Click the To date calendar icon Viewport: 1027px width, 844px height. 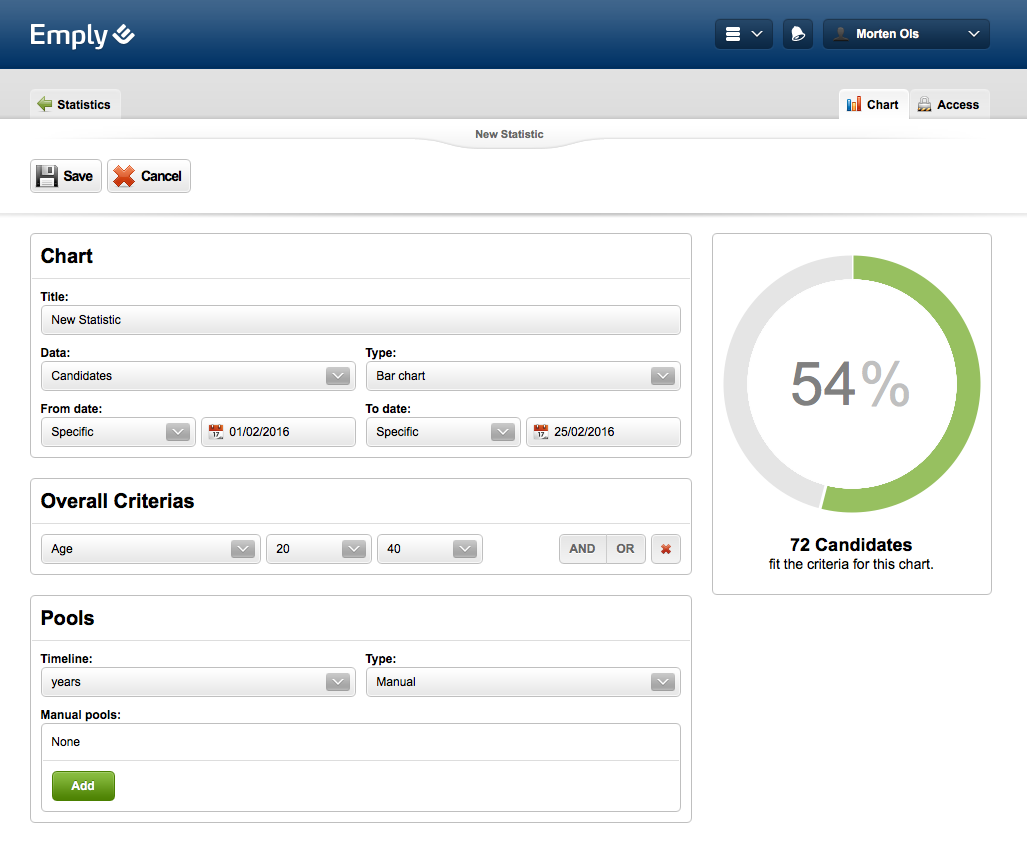click(x=541, y=432)
